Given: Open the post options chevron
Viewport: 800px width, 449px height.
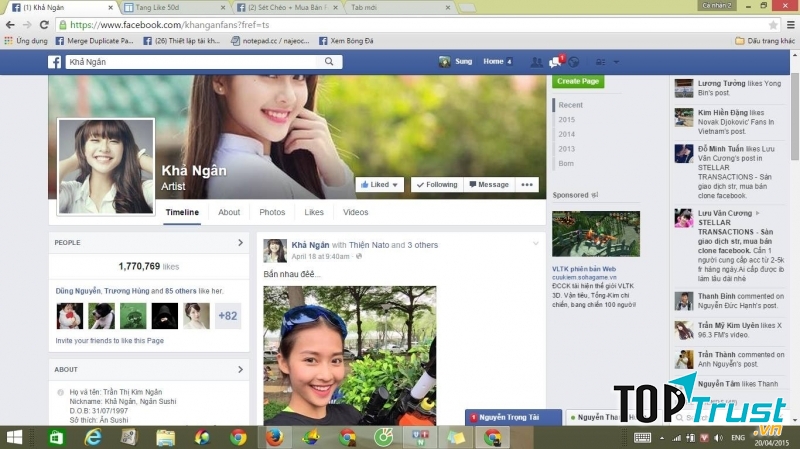Looking at the screenshot, I should 535,243.
